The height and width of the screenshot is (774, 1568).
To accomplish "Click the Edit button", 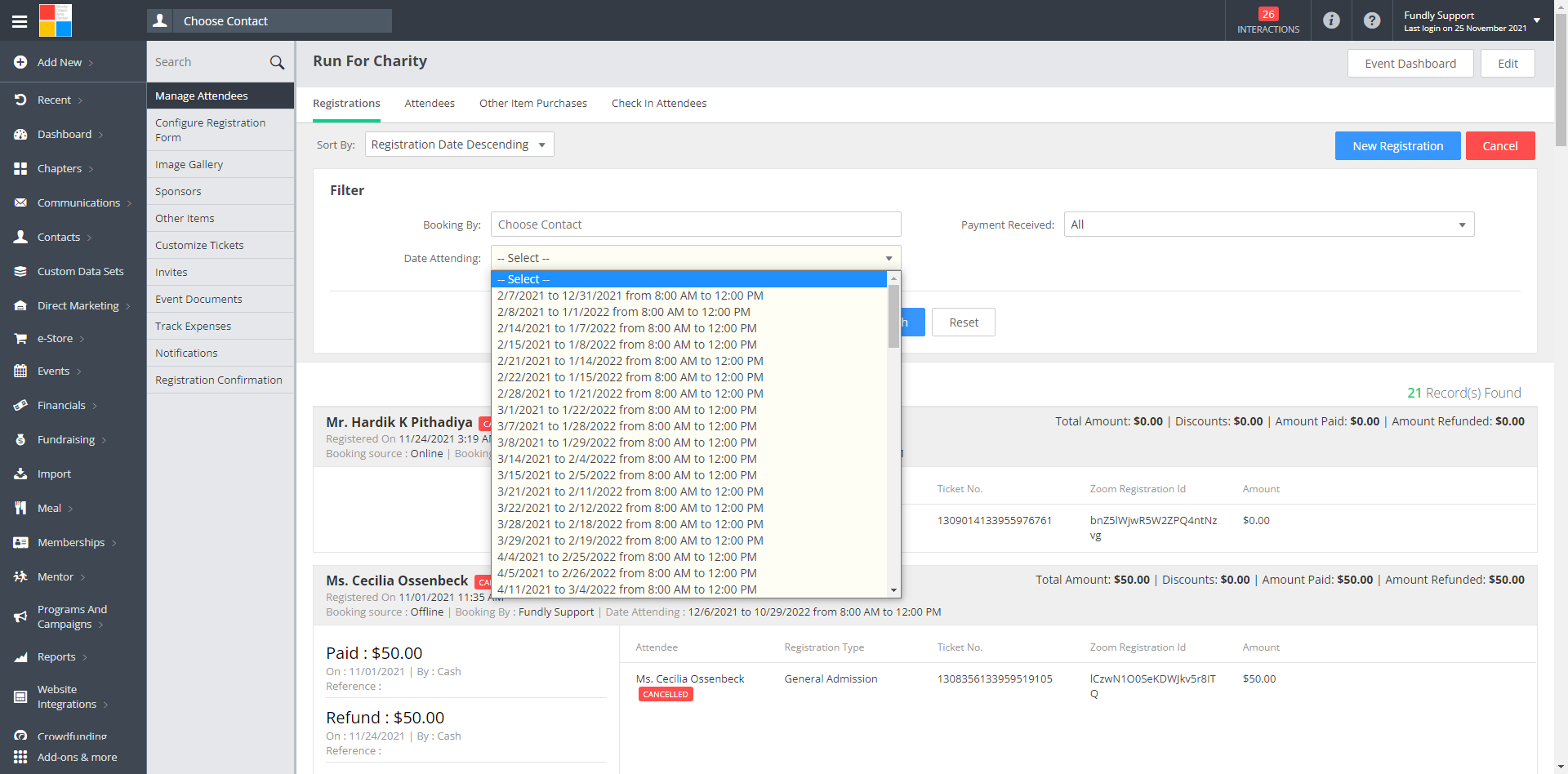I will coord(1508,64).
